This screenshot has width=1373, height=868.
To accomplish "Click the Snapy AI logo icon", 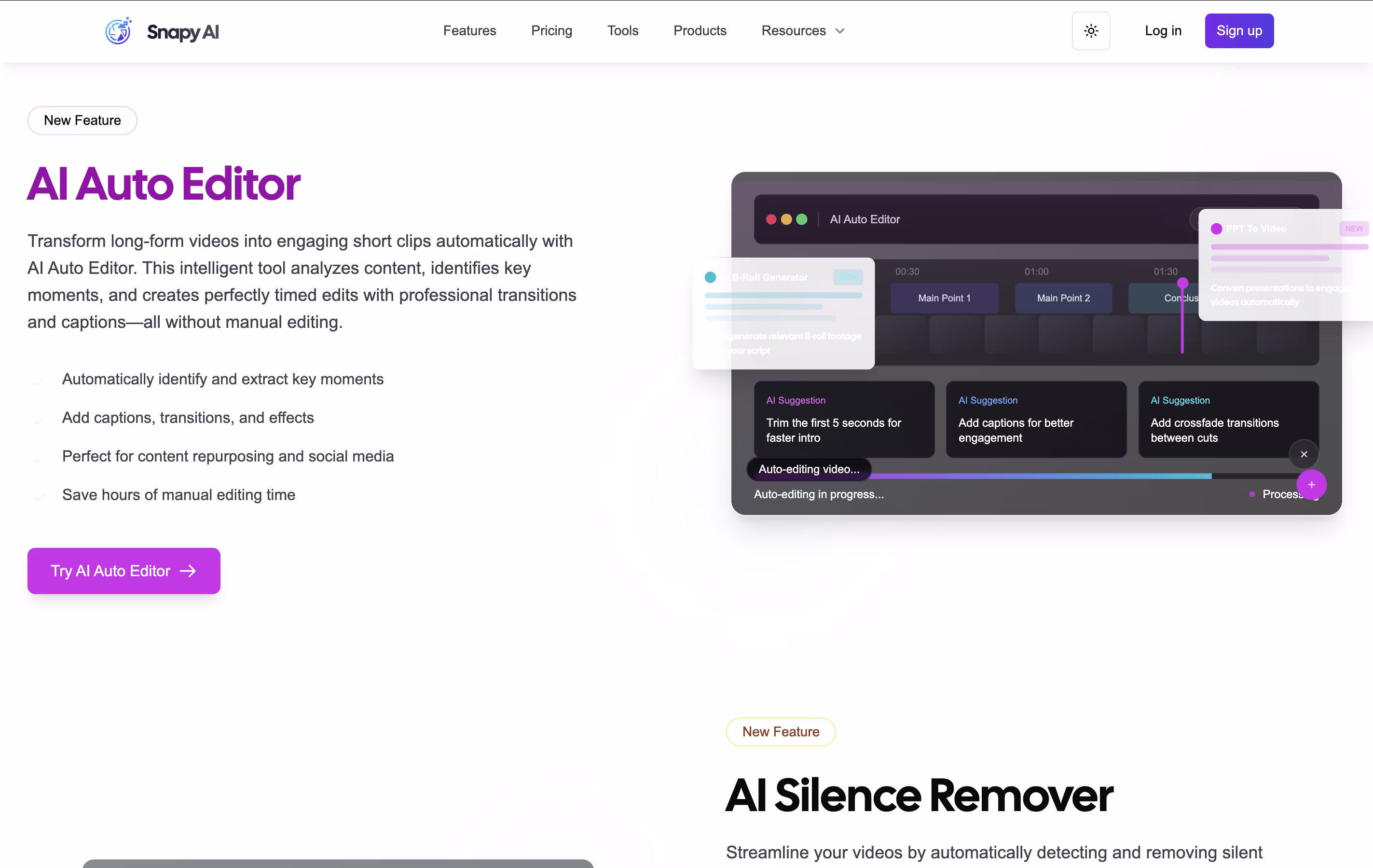I will pos(118,31).
